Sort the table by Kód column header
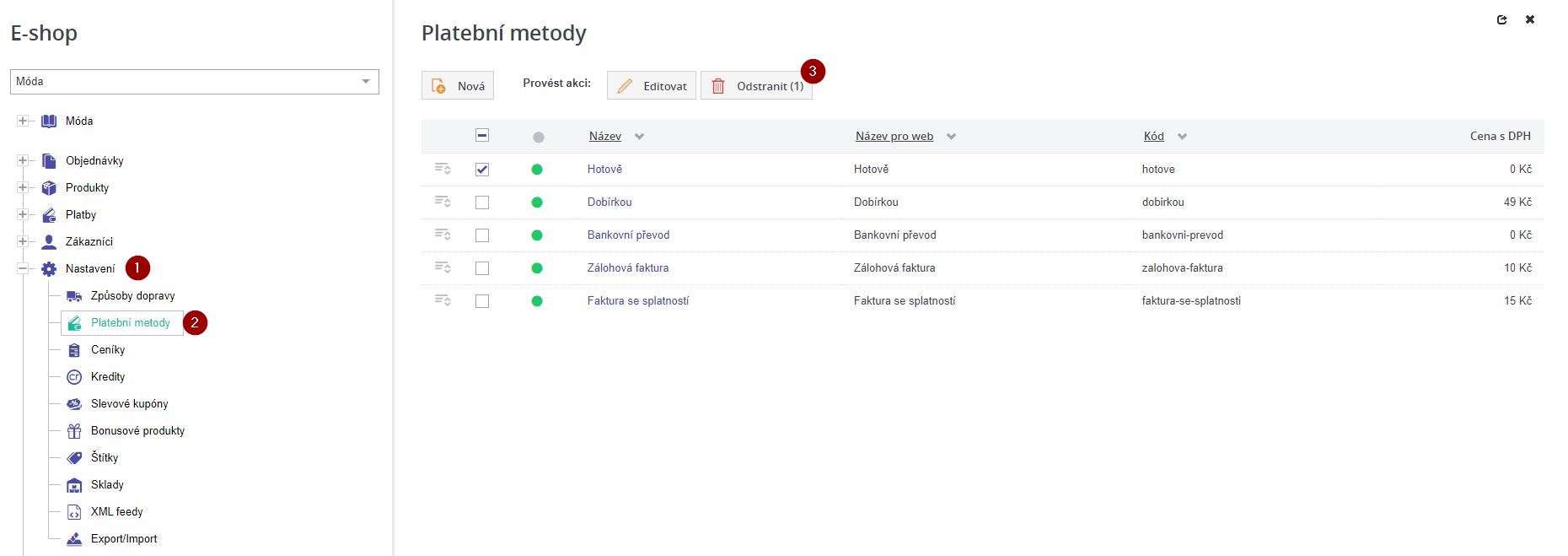This screenshot has height=556, width=1568. (x=1153, y=137)
